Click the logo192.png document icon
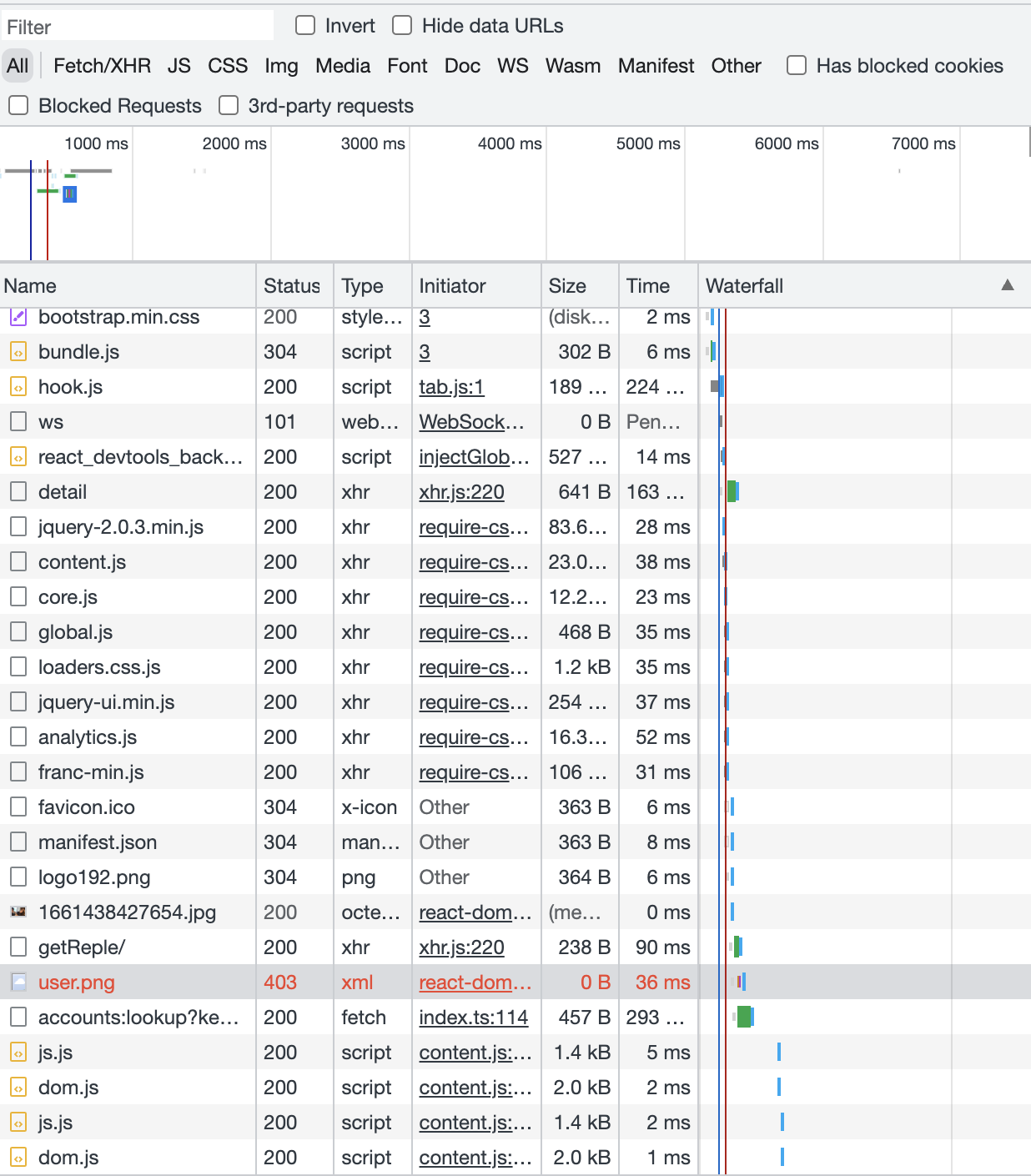This screenshot has width=1031, height=1176. (18, 877)
